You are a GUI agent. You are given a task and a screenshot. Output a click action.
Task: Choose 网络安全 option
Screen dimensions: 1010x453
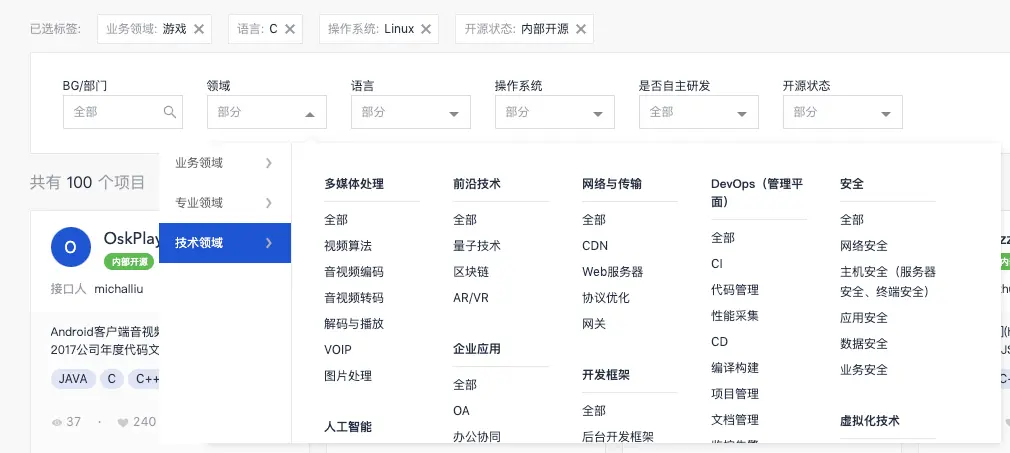(864, 246)
